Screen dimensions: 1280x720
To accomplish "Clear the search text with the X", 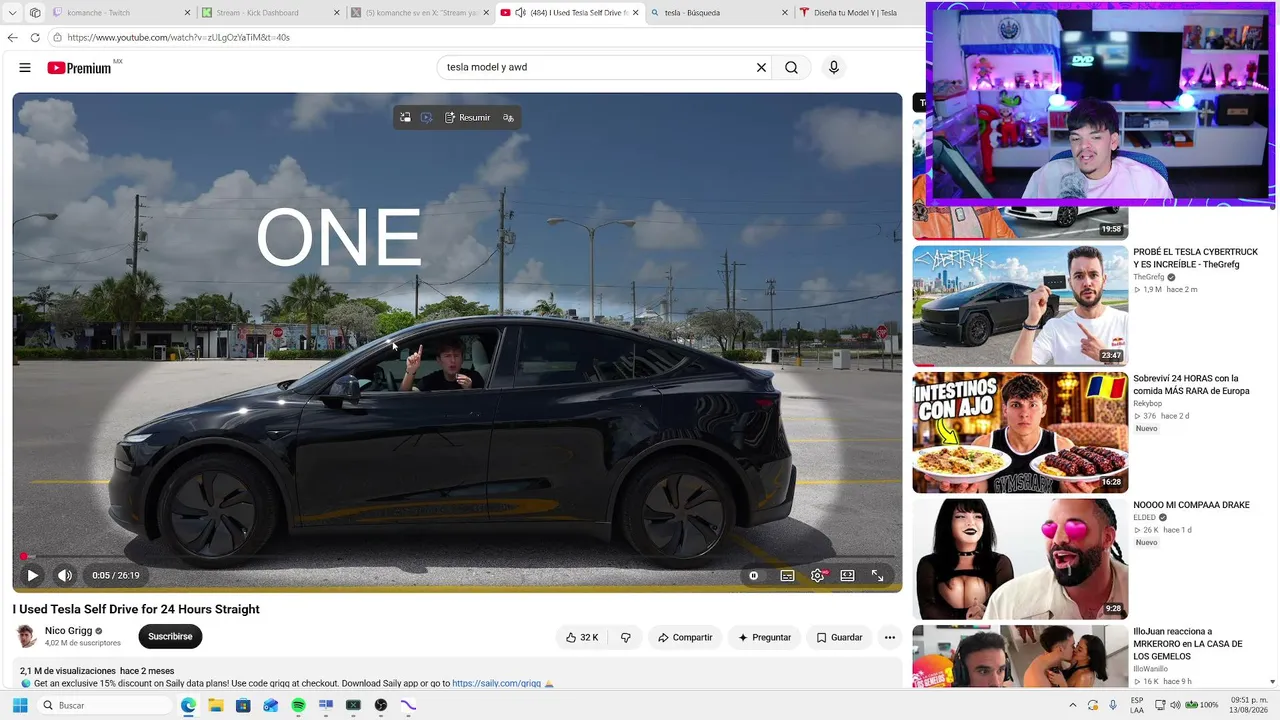I will (x=761, y=68).
